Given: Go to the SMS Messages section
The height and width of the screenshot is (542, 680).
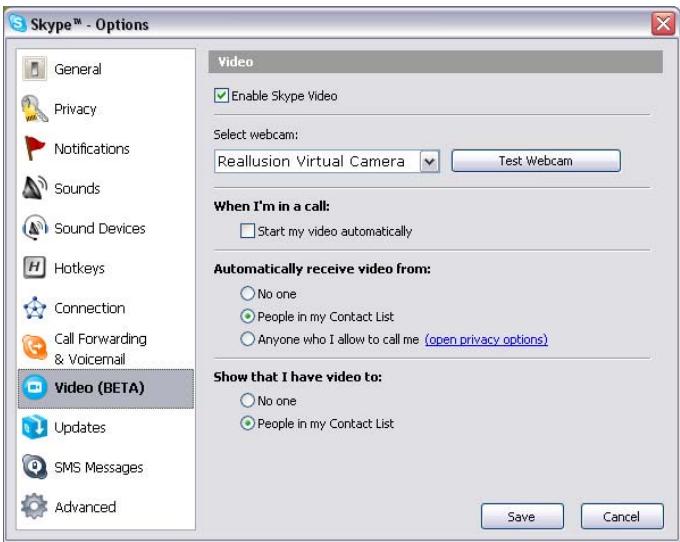Looking at the screenshot, I should 106,467.
